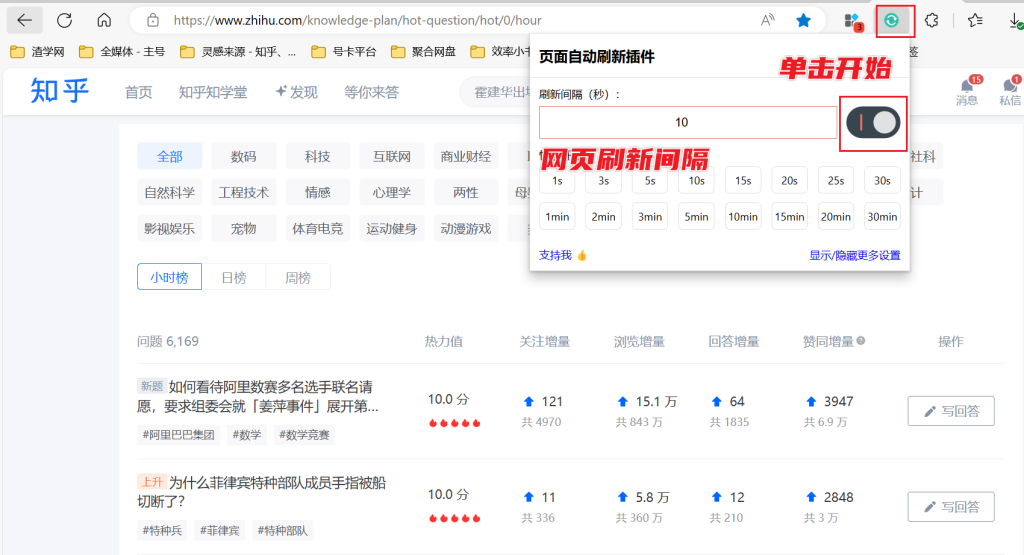This screenshot has height=555, width=1024.
Task: Go back with the browser back arrow
Action: (25, 20)
